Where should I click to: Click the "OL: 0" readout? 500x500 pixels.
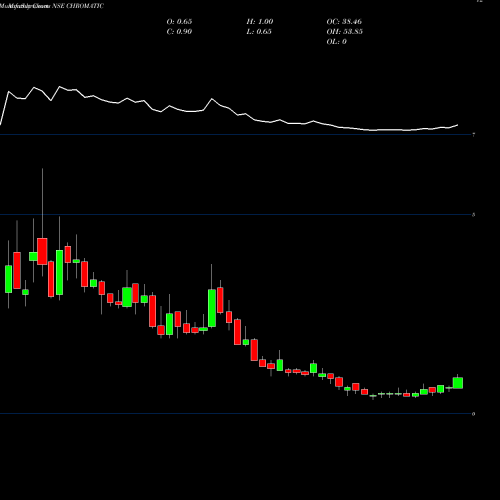(336, 42)
